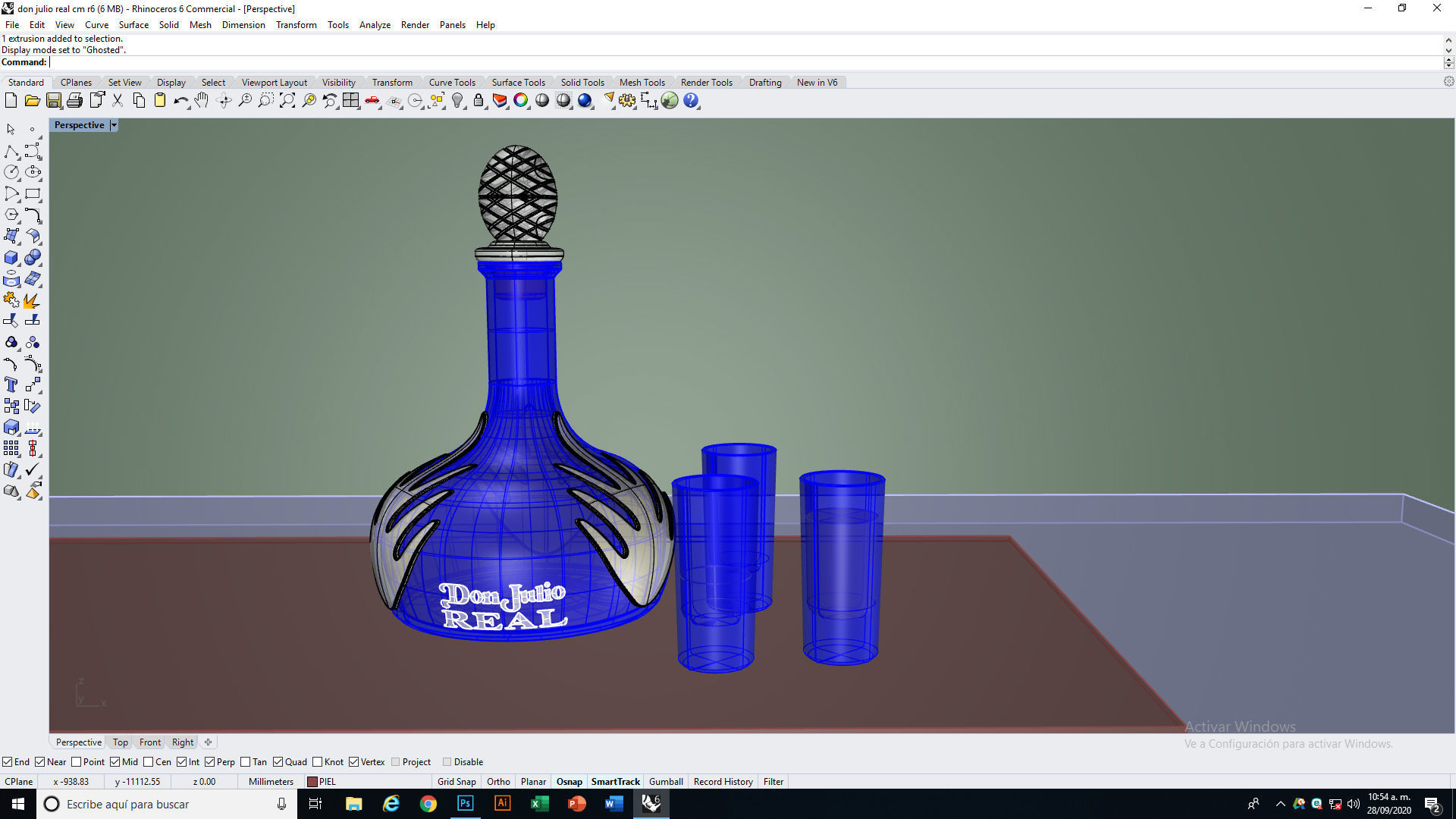The width and height of the screenshot is (1456, 819).
Task: Enable the Knot osnap checkbox
Action: click(x=318, y=762)
